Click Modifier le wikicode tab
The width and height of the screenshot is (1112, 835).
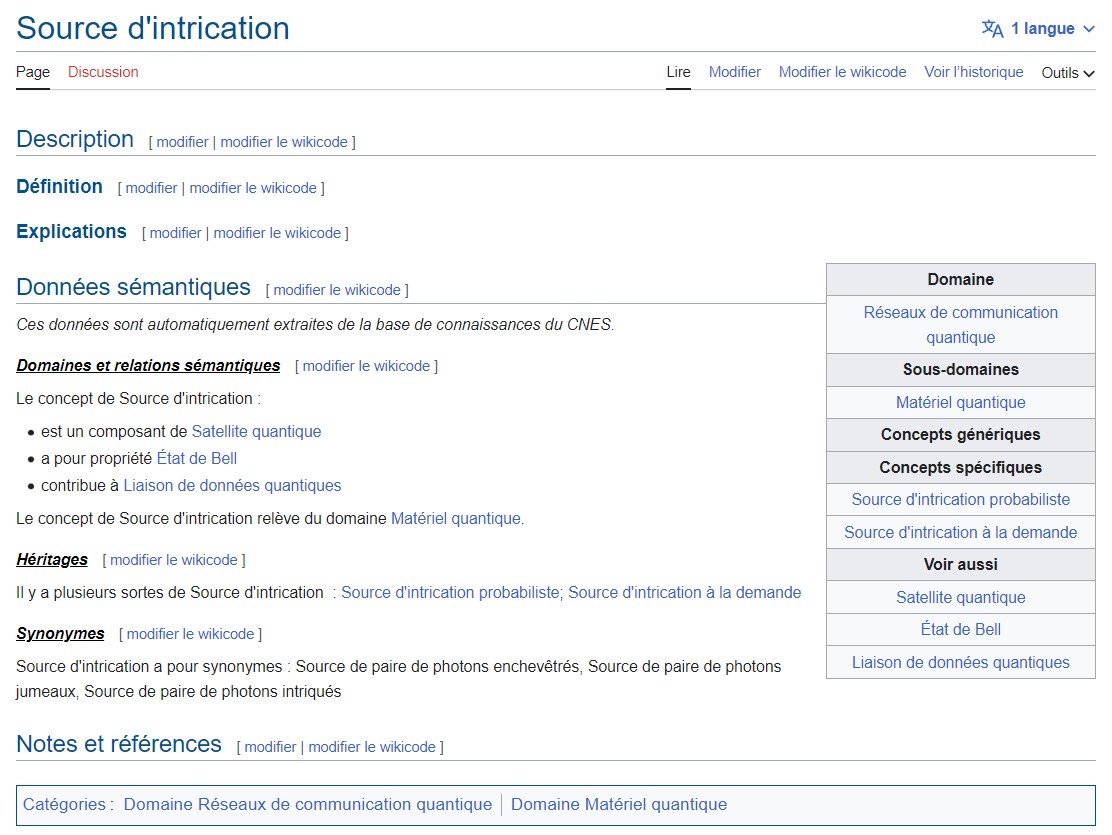coord(842,72)
